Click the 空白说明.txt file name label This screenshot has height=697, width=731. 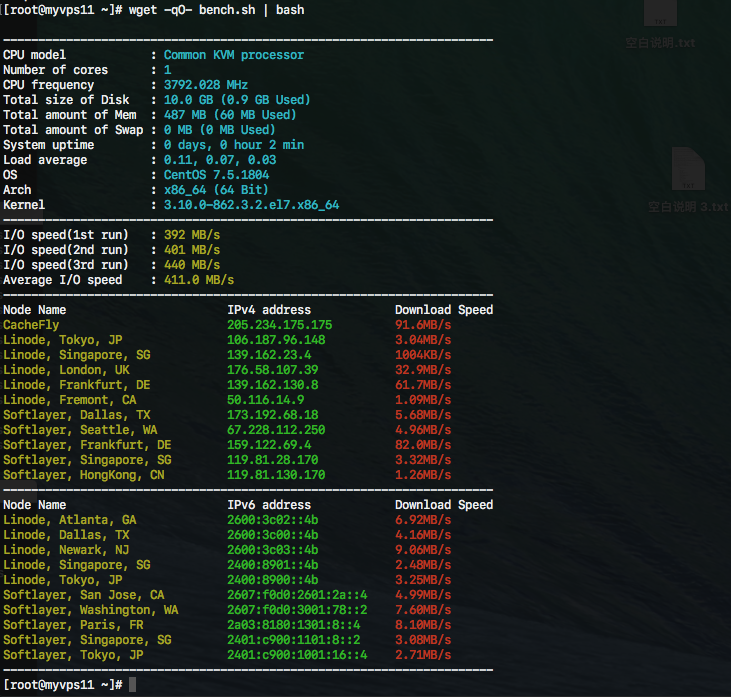659,43
